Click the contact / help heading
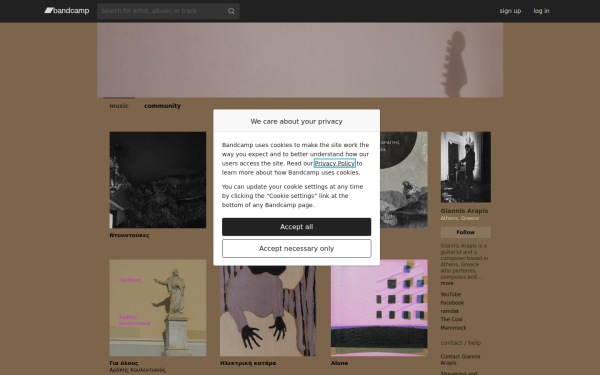The height and width of the screenshot is (375, 600). coord(461,343)
